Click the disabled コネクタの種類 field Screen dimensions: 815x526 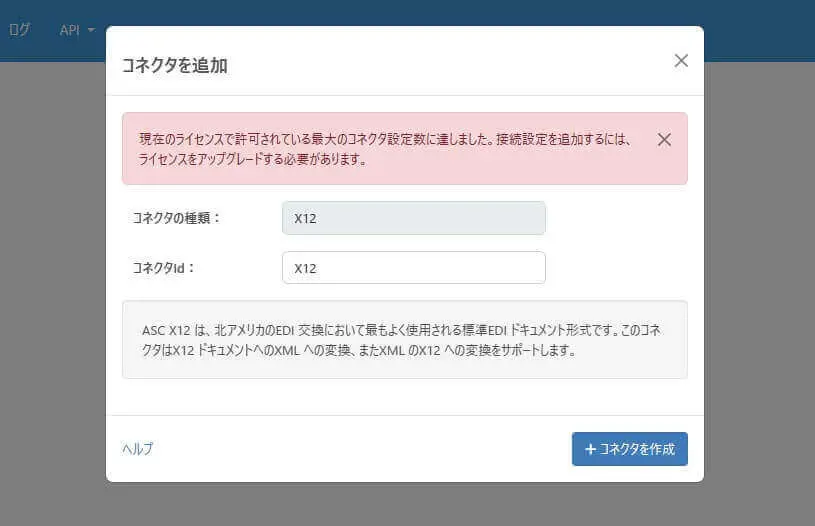click(x=413, y=218)
